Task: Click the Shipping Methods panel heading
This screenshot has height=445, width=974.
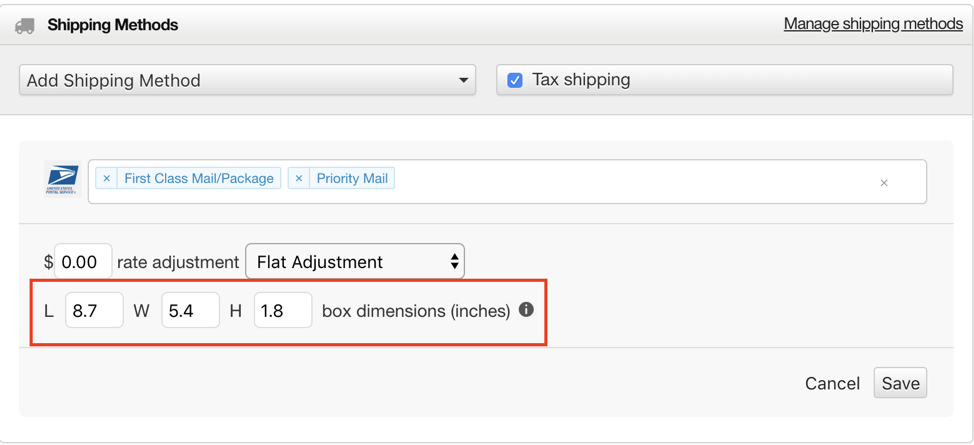Action: [112, 25]
